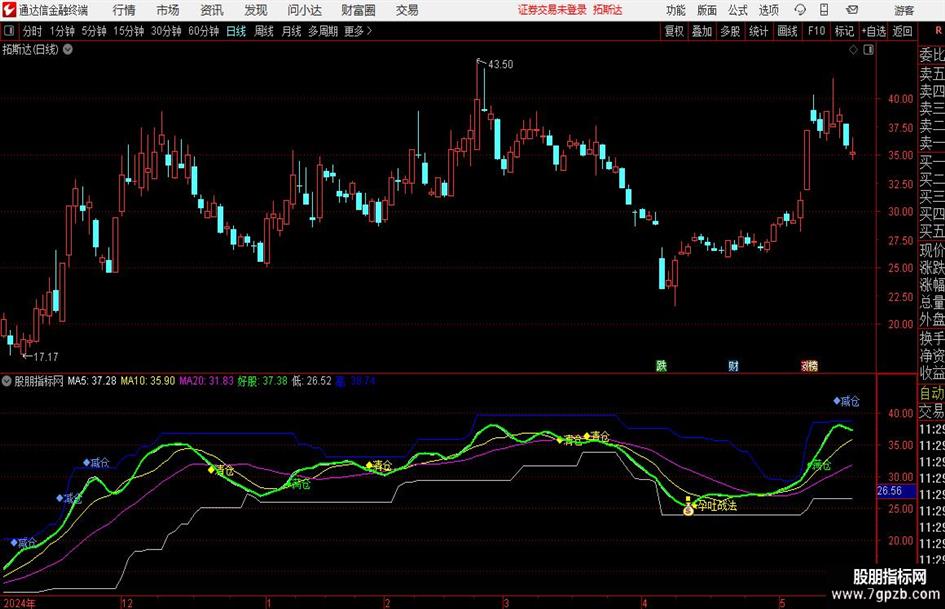Click the blue 财 marker on chart
Image resolution: width=945 pixels, height=609 pixels.
pos(733,366)
